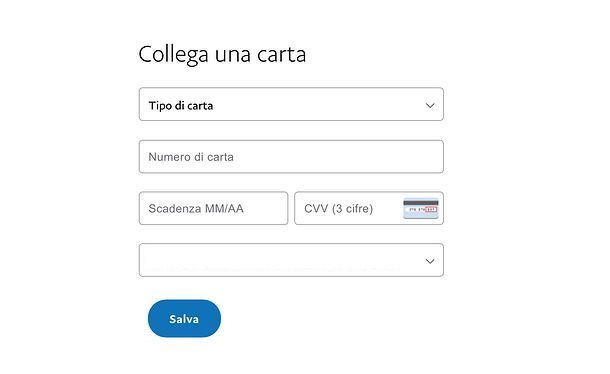
Task: Focus the Numero di carta field
Action: [x=291, y=157]
